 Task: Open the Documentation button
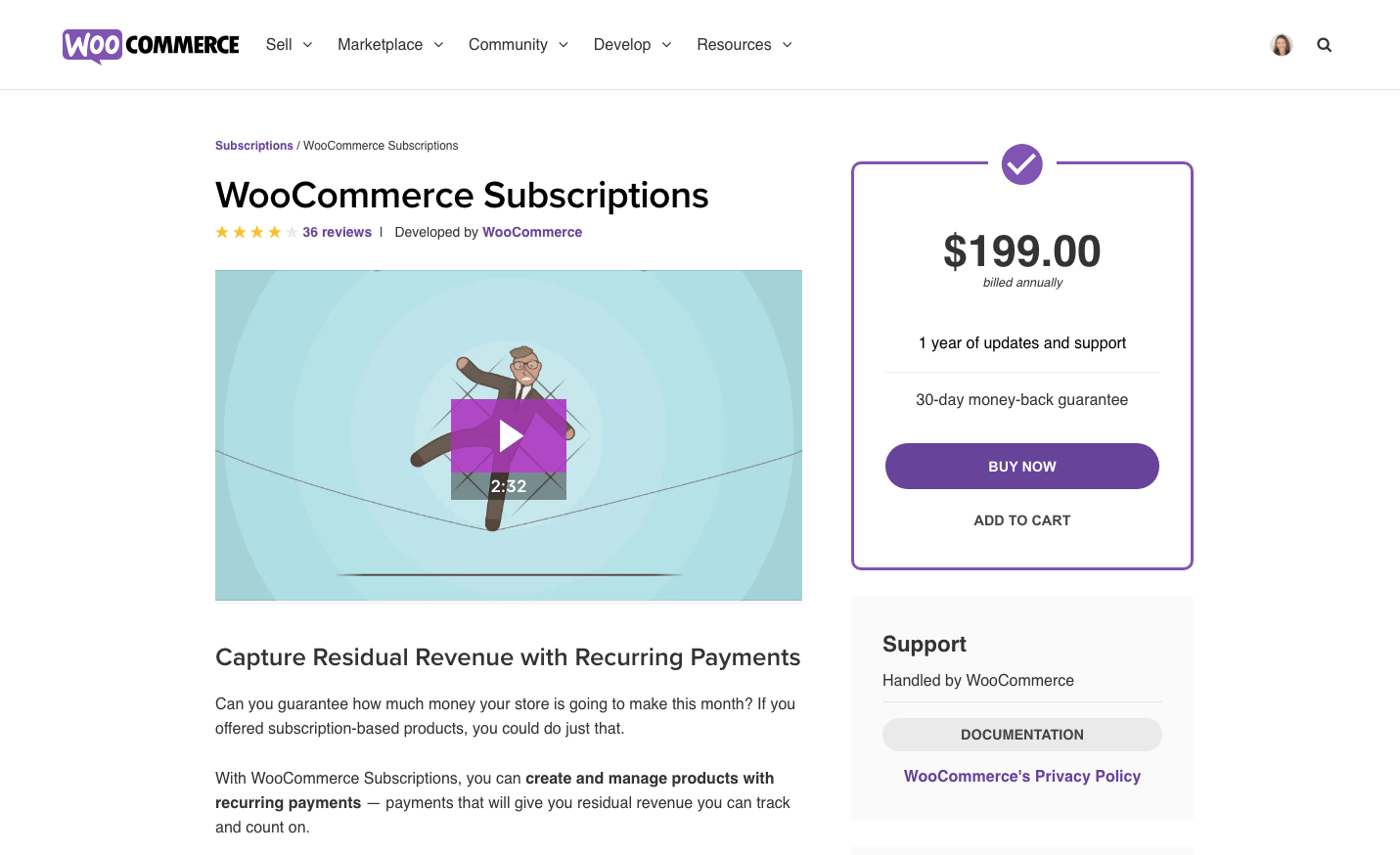[1022, 735]
